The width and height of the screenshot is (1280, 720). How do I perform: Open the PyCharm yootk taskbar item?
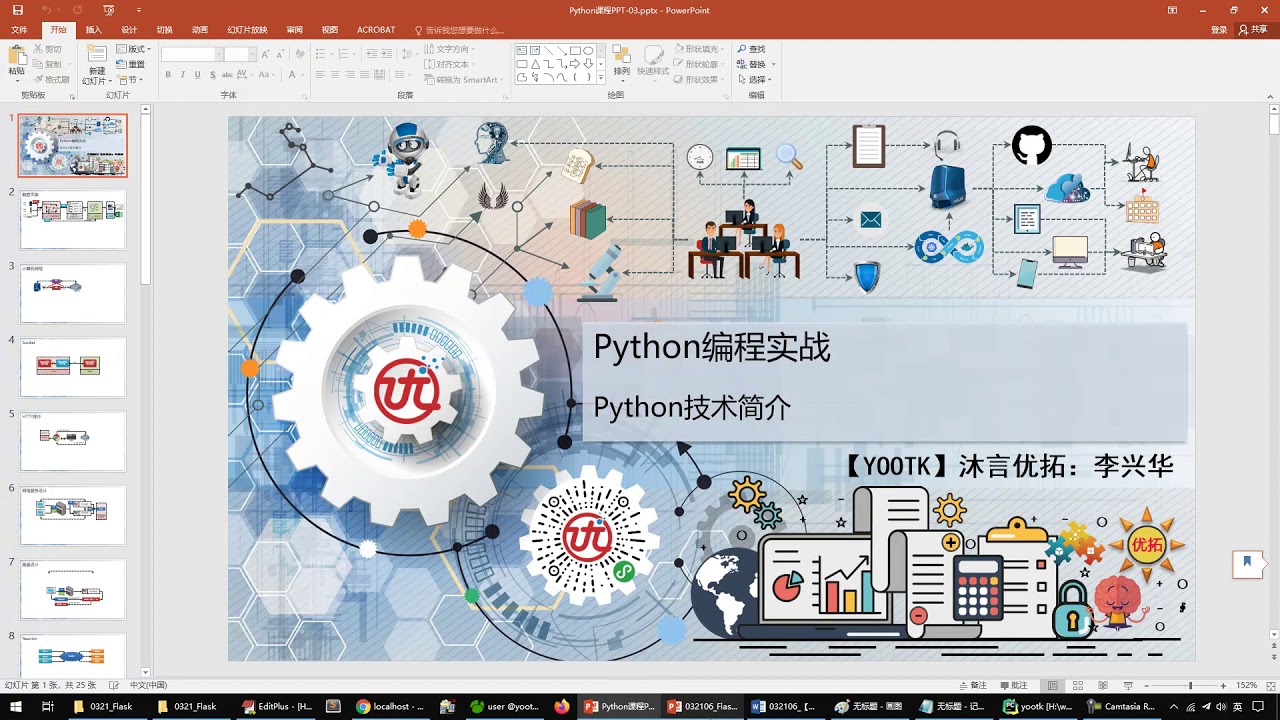(1039, 706)
